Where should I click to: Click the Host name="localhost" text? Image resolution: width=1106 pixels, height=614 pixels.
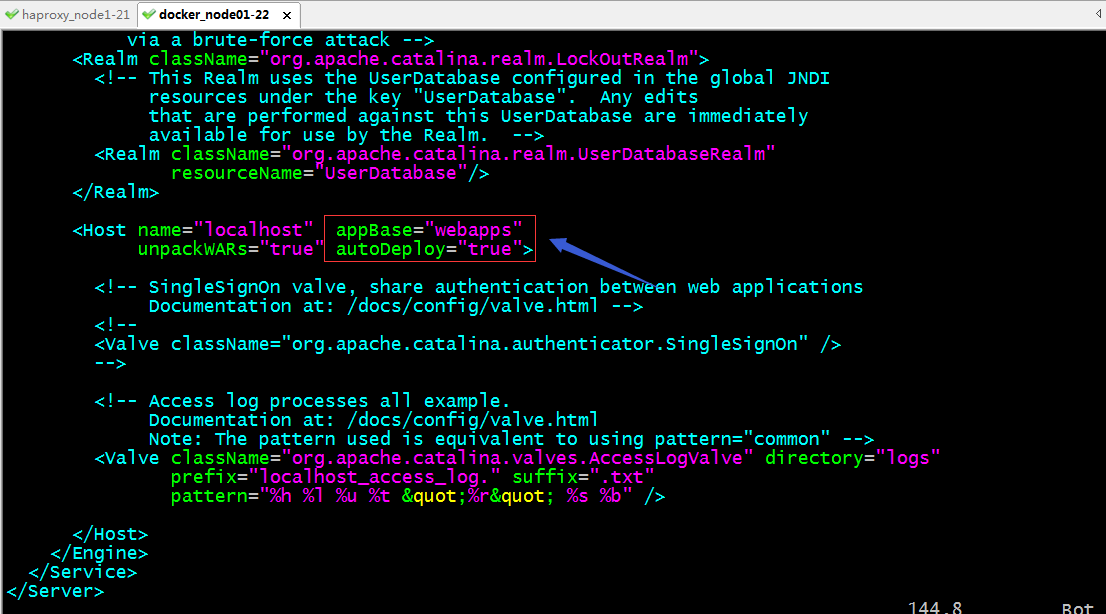193,230
